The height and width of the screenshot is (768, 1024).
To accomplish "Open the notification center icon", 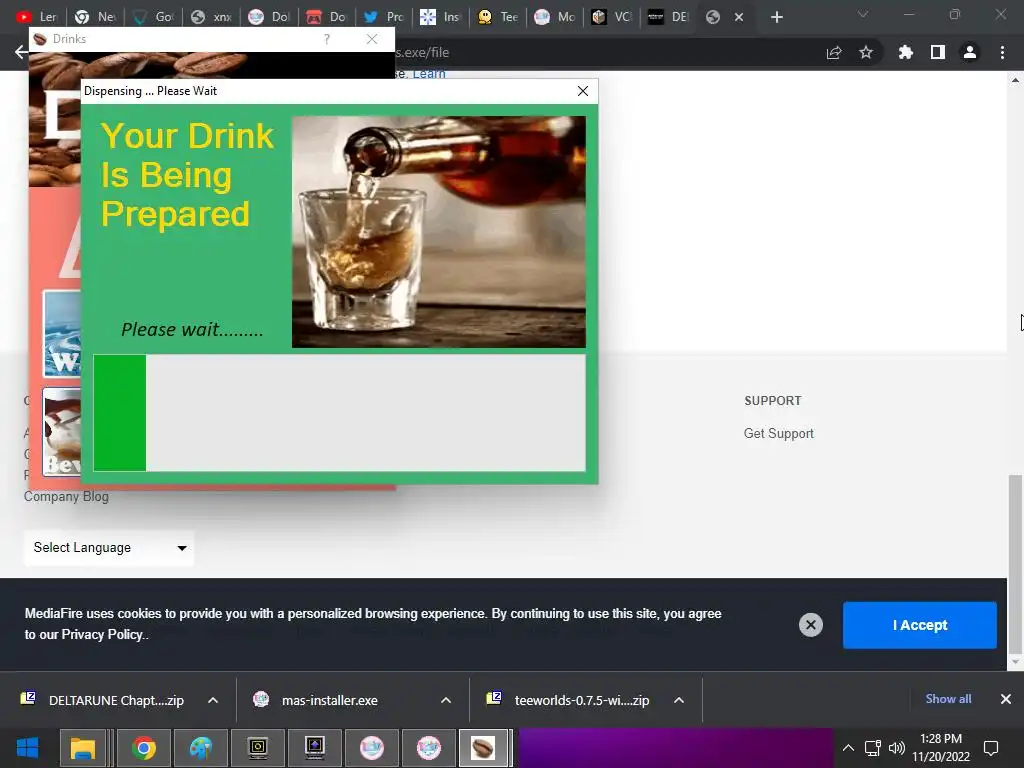I will coord(991,748).
